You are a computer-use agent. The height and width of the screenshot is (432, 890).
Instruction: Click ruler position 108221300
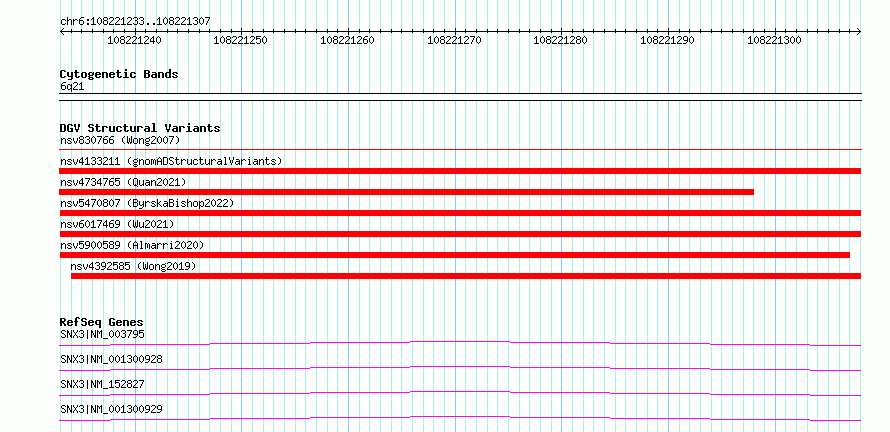click(x=774, y=40)
